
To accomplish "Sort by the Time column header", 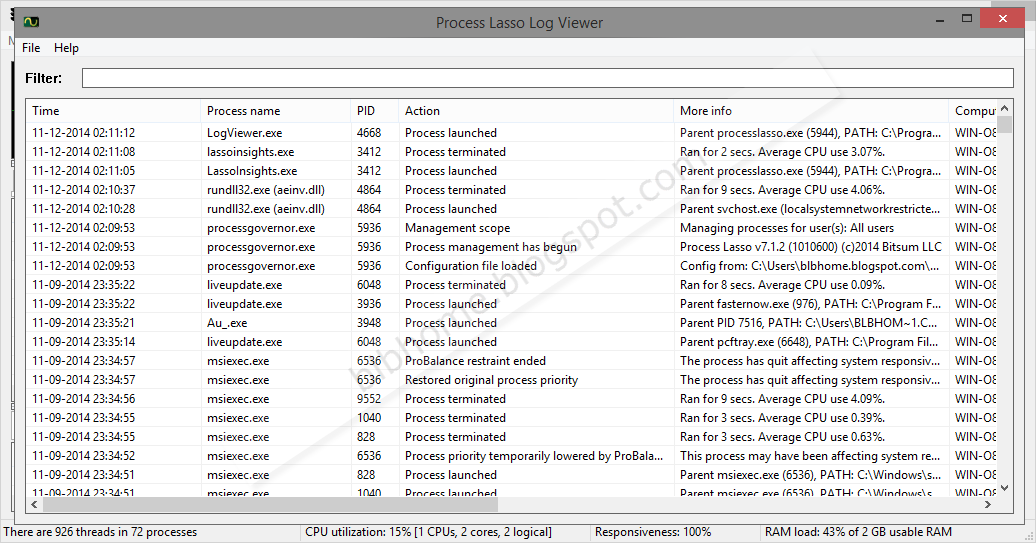I will [x=113, y=111].
